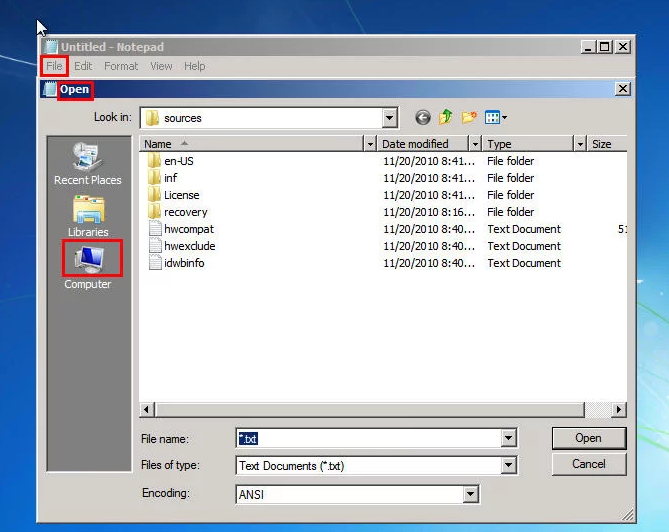Open the Name column filter dropdown
The width and height of the screenshot is (669, 532).
pyautogui.click(x=370, y=144)
